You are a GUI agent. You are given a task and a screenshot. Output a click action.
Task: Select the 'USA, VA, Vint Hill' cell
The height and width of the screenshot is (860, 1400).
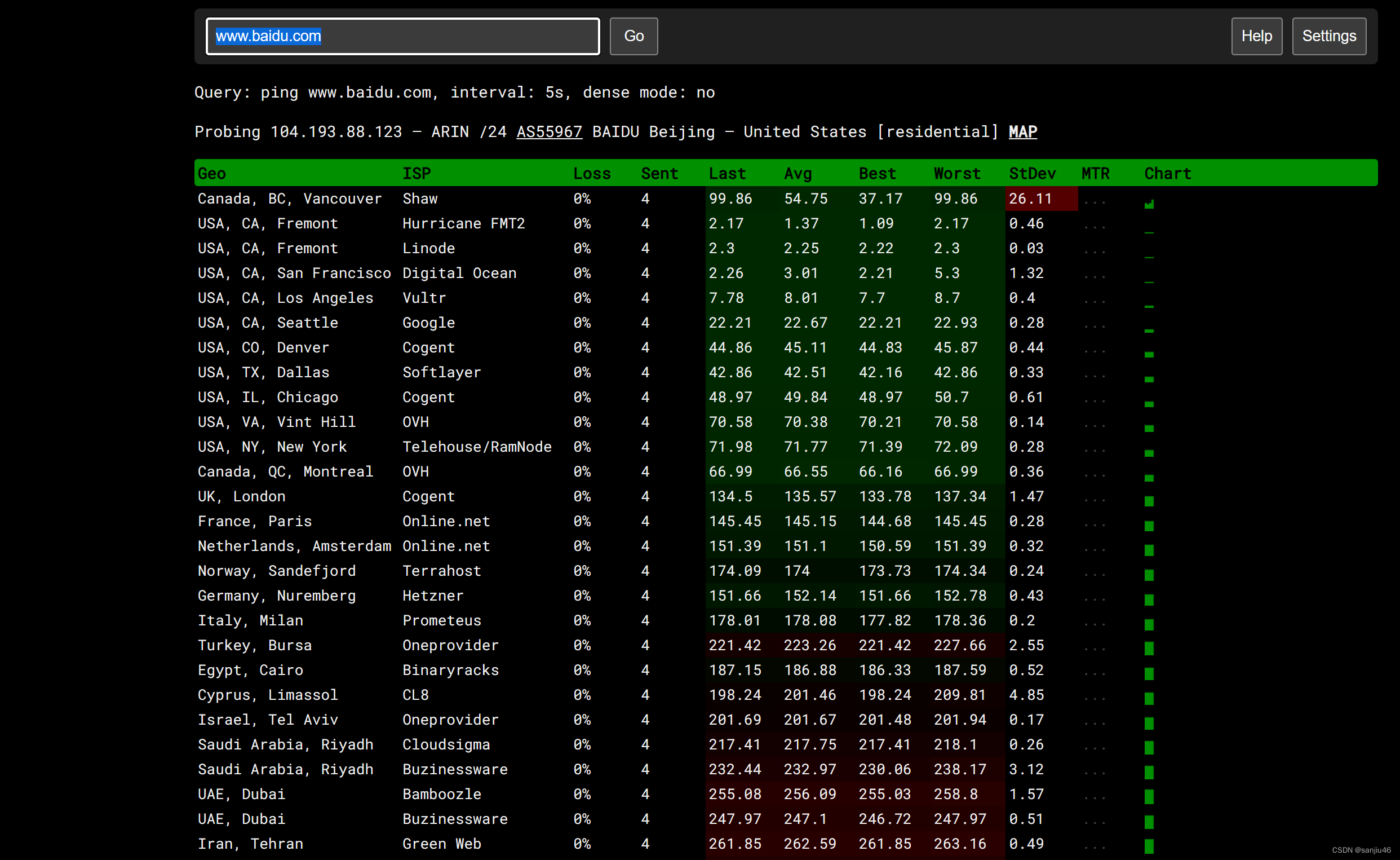276,422
